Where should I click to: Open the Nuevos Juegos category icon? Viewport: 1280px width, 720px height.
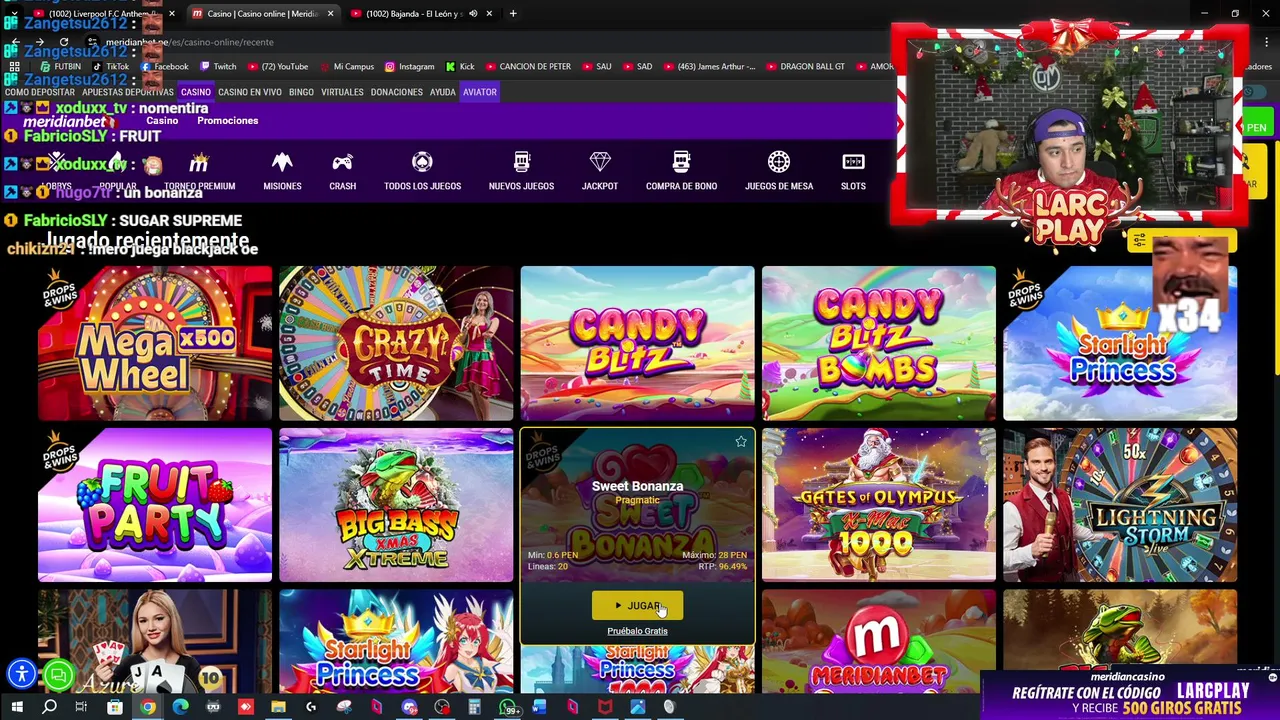pos(521,162)
